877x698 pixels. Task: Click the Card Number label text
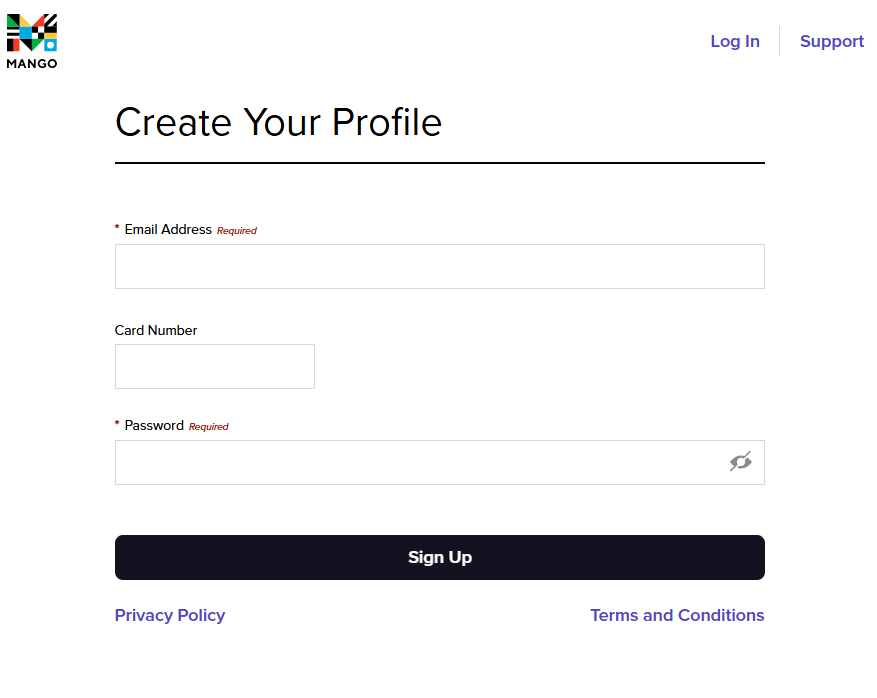[156, 330]
